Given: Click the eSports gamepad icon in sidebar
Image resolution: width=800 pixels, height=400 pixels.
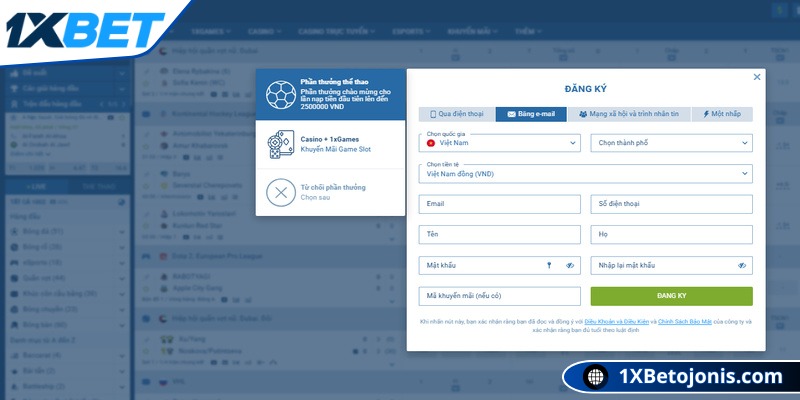Looking at the screenshot, I should tap(14, 262).
